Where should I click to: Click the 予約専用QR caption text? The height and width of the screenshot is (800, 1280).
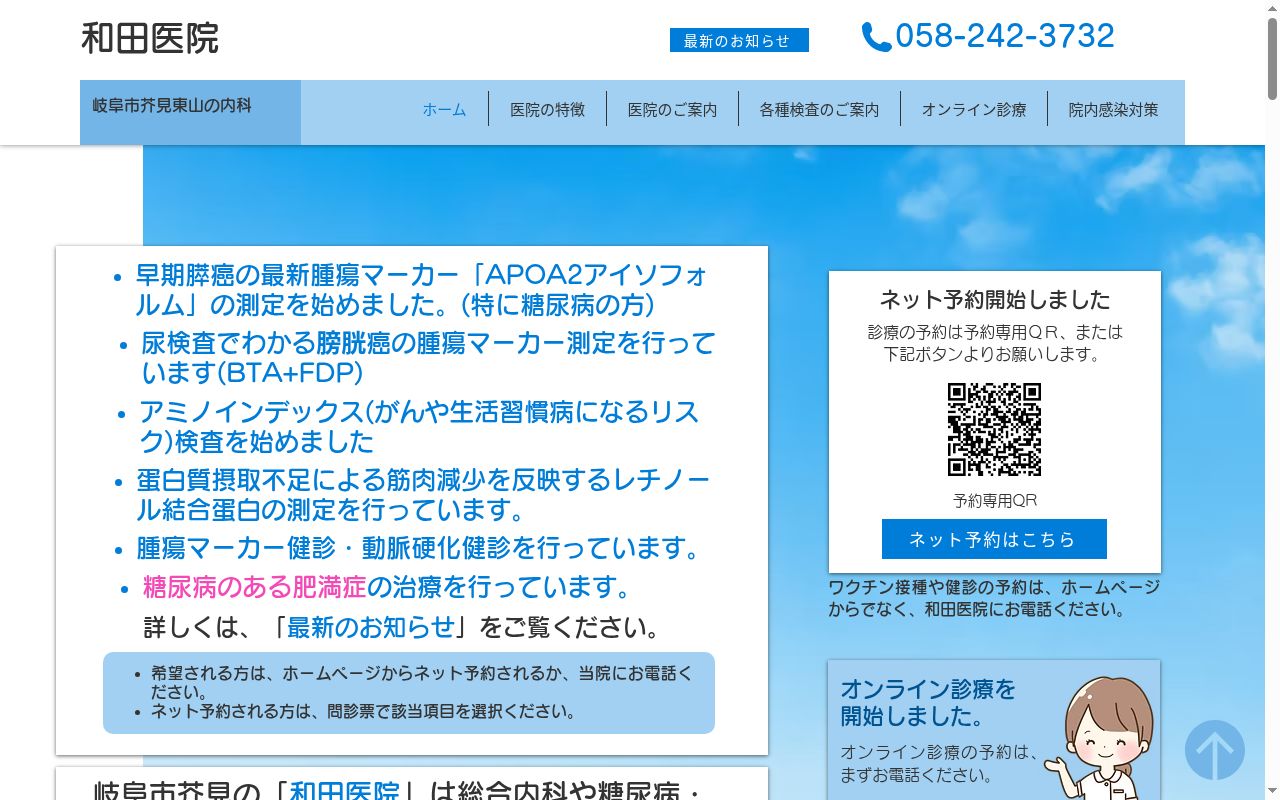[x=995, y=500]
